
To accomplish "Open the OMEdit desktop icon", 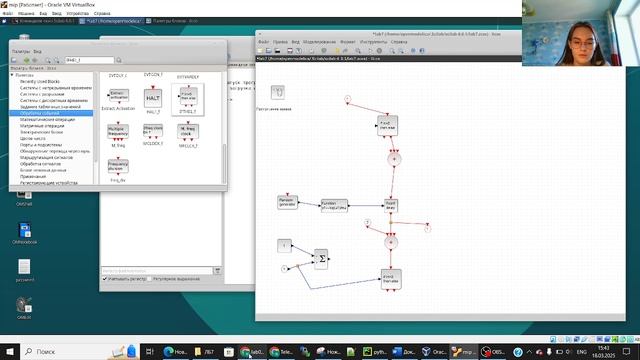I will (x=24, y=308).
